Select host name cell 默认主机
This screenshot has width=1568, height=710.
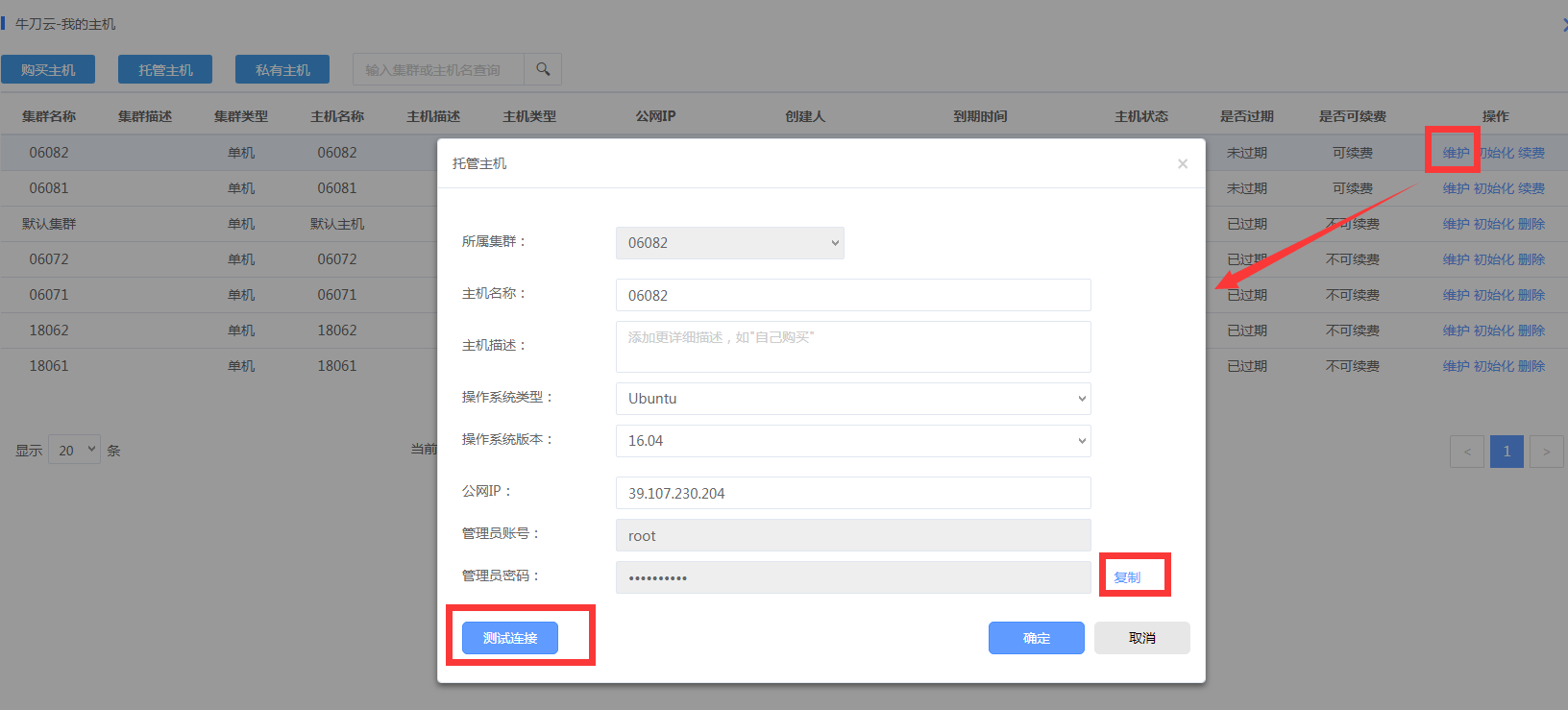pos(337,224)
